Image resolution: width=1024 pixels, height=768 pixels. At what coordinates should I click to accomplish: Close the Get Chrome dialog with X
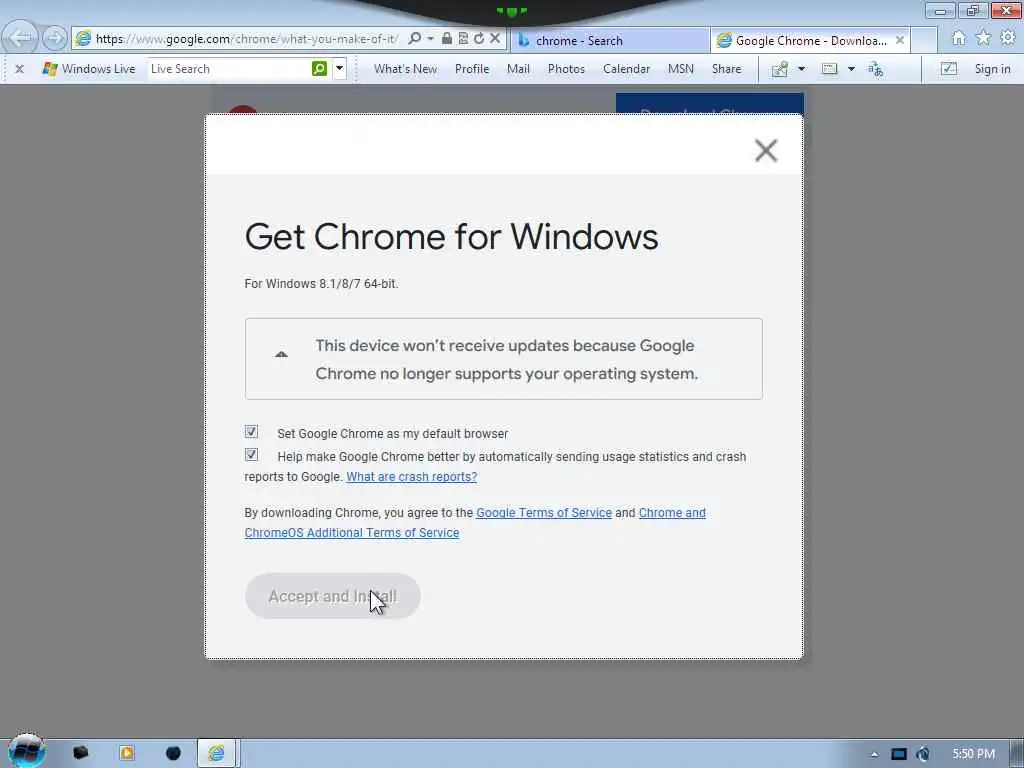(766, 150)
